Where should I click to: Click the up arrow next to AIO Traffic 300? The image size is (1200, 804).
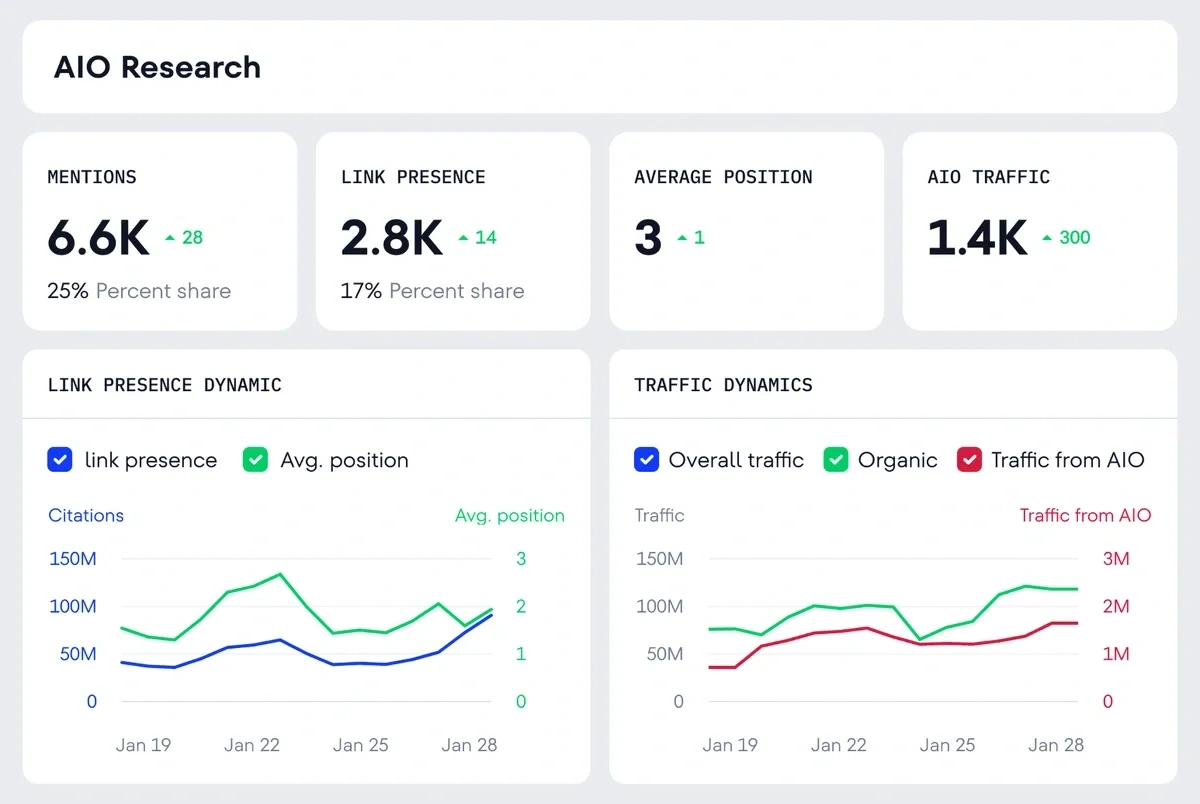[1047, 238]
